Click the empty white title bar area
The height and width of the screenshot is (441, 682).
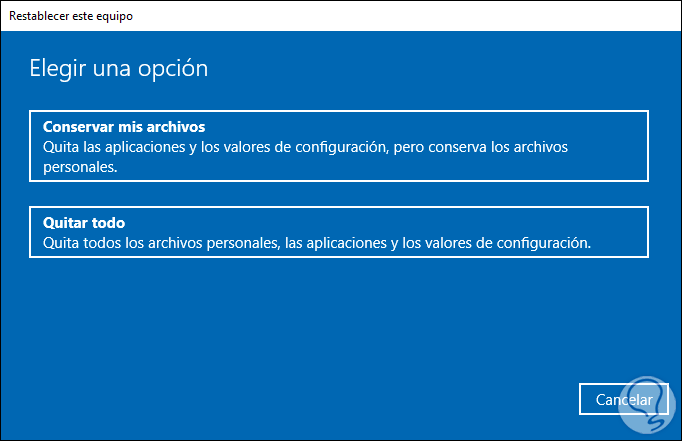click(400, 17)
